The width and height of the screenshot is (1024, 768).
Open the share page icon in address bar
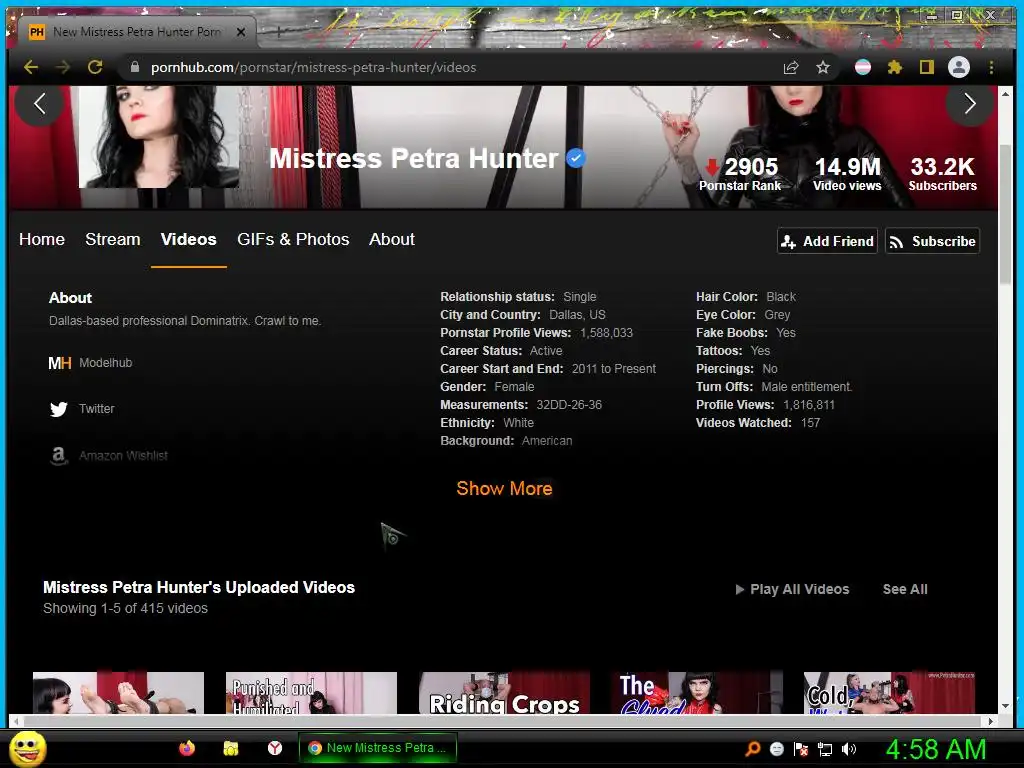(x=791, y=67)
